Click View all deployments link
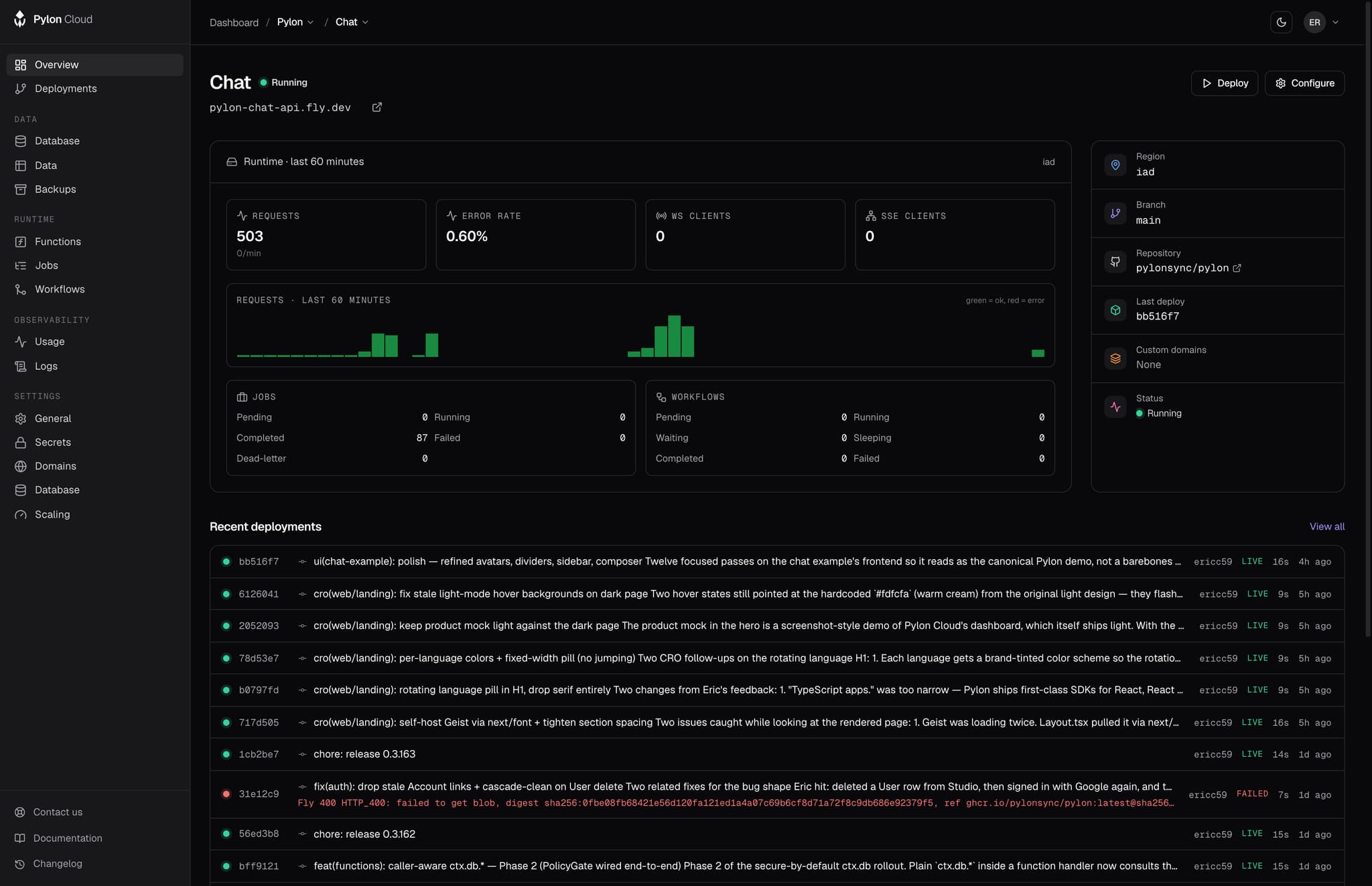 click(1326, 527)
